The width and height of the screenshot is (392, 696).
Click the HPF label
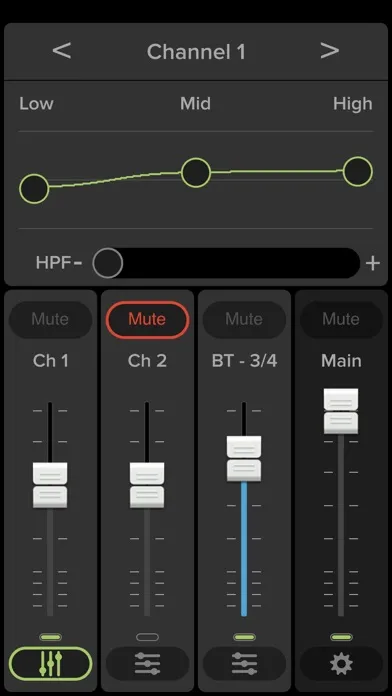coord(54,263)
